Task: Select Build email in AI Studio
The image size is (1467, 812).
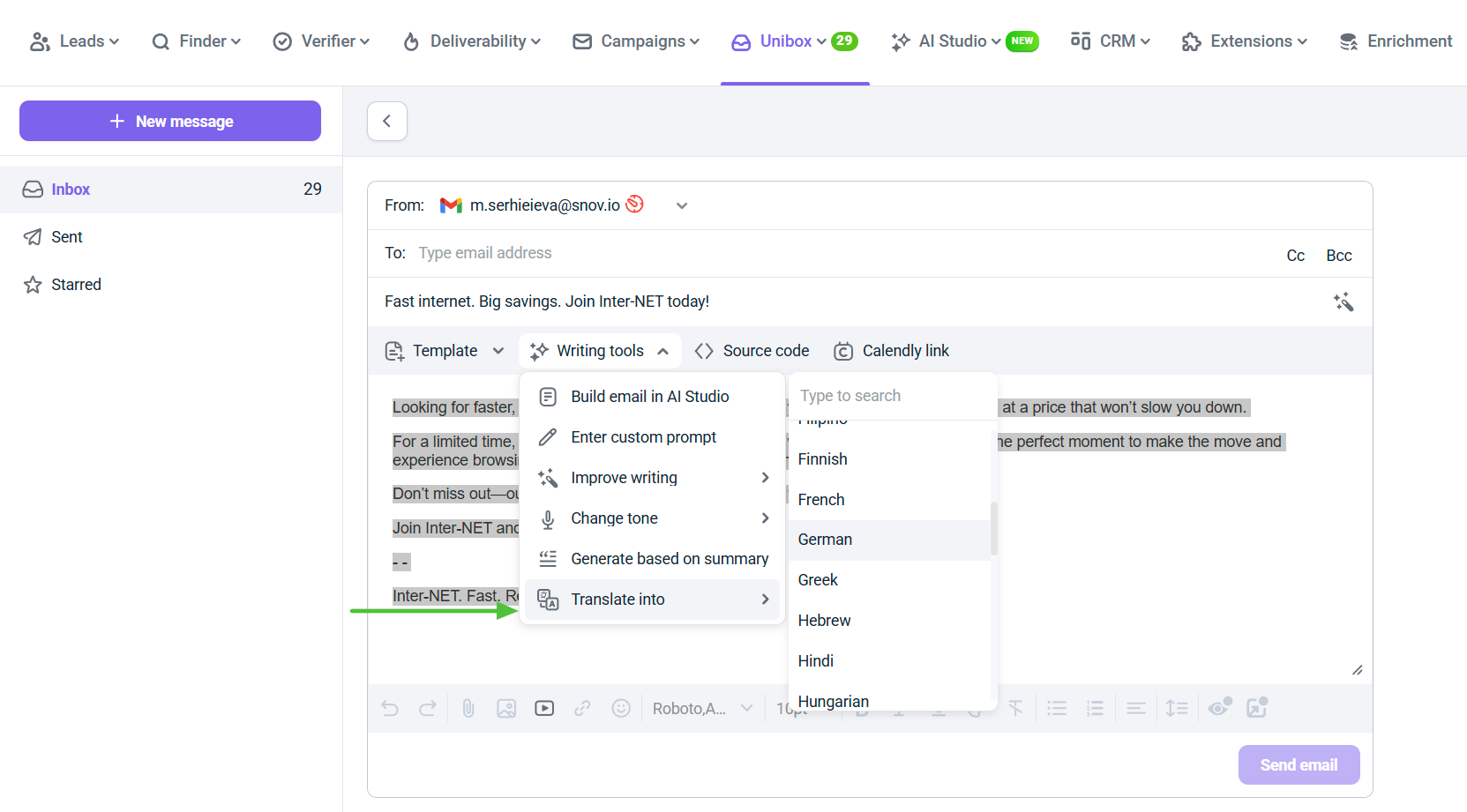Action: [652, 397]
